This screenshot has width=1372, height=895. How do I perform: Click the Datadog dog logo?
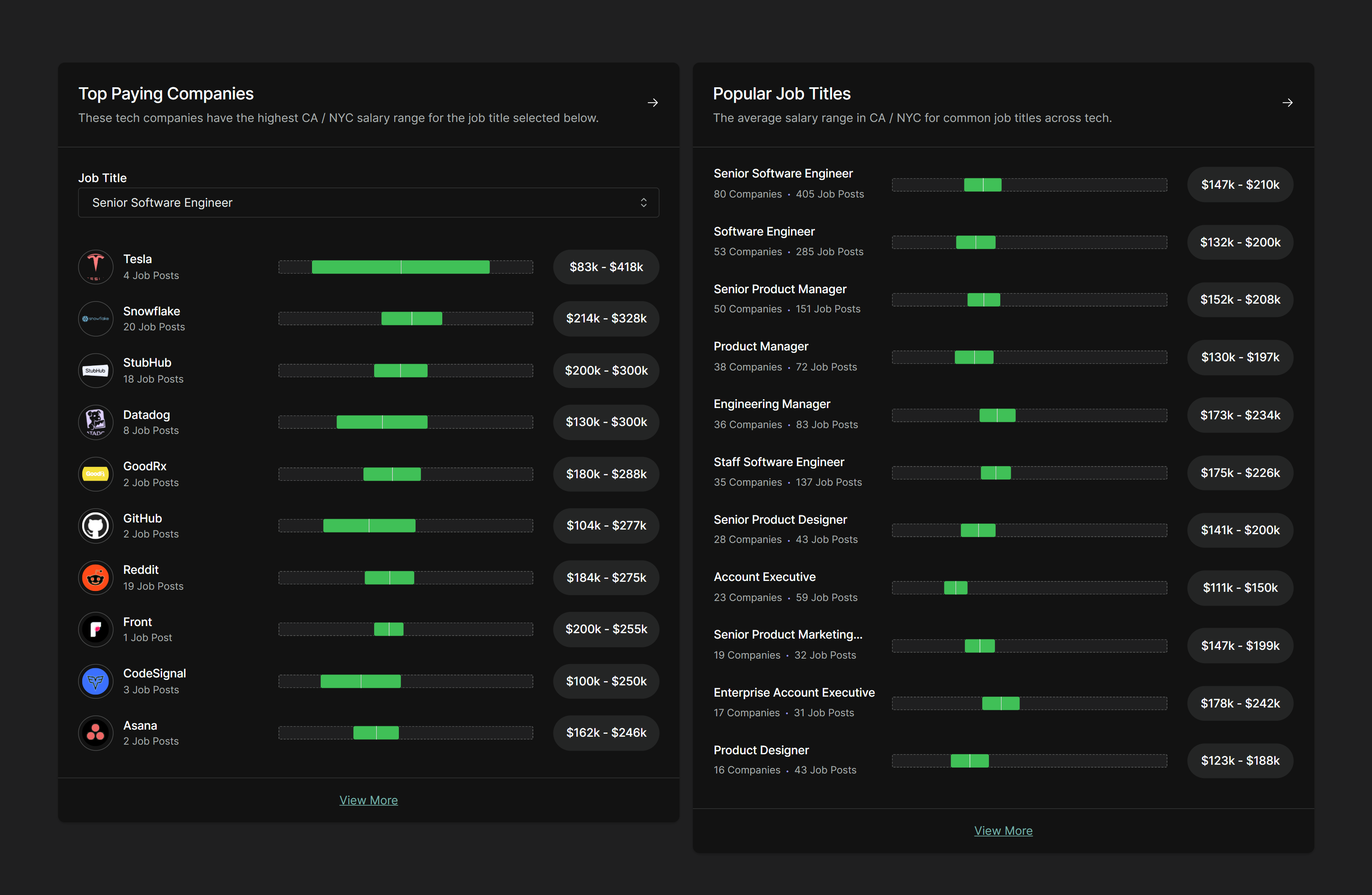pos(95,422)
